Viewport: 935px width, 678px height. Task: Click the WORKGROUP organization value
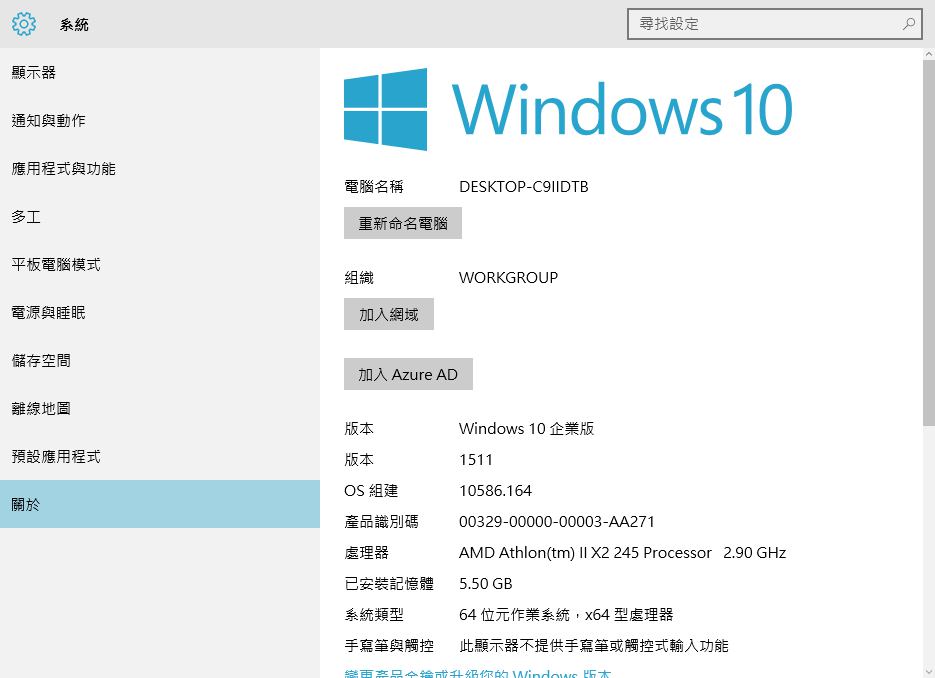tap(508, 277)
